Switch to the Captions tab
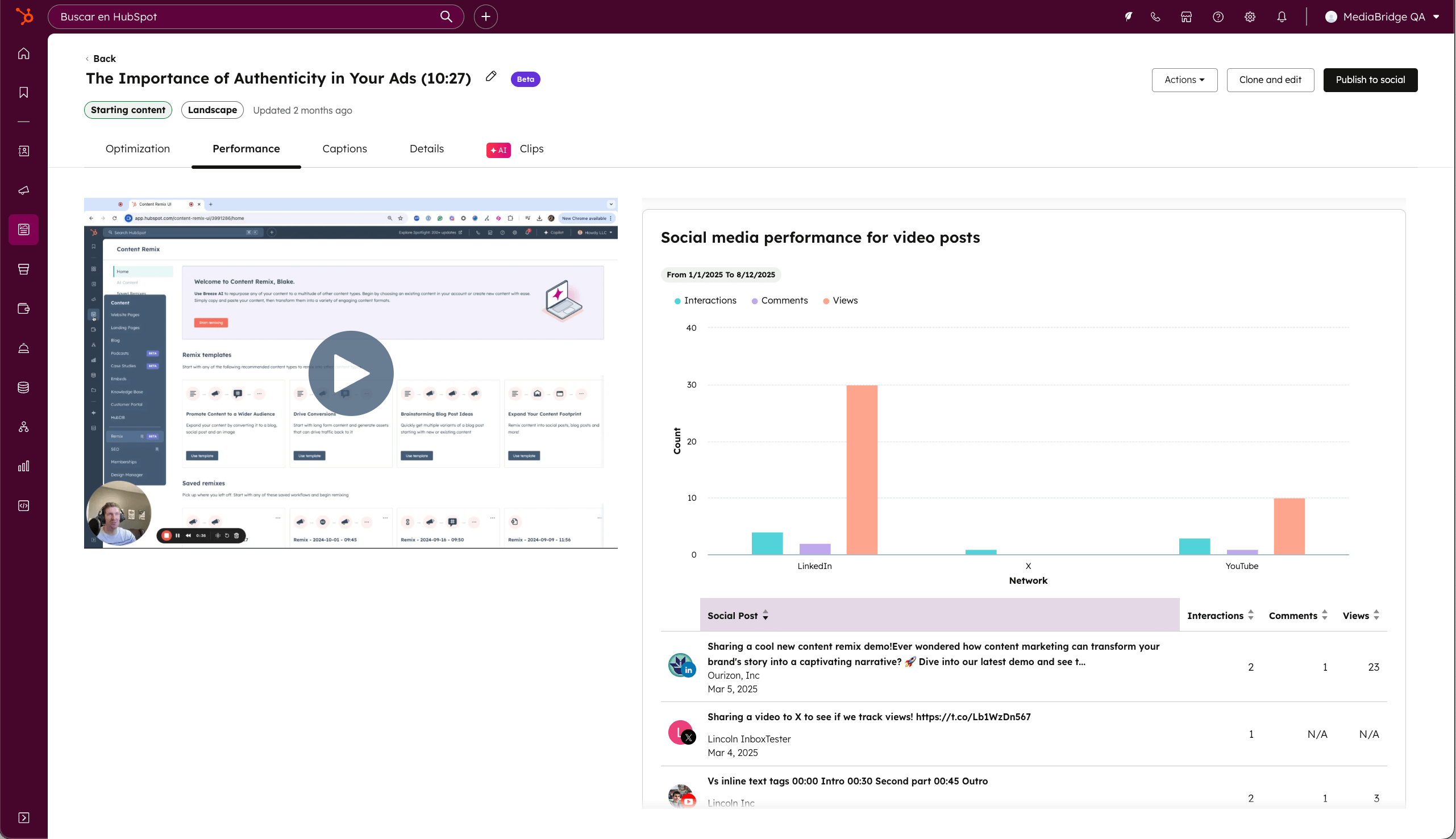 coord(344,149)
